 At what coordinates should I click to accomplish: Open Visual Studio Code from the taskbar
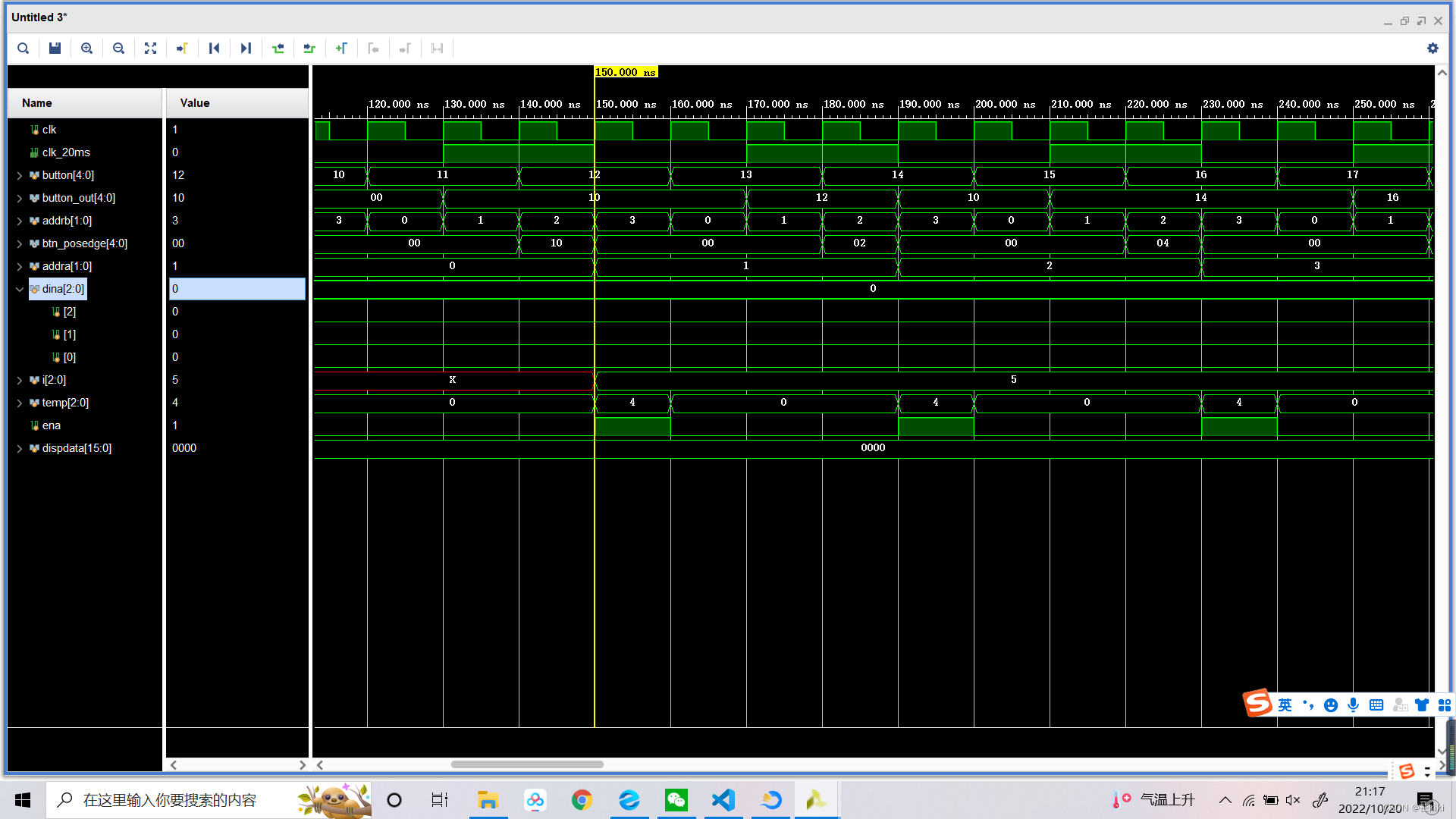pyautogui.click(x=723, y=800)
